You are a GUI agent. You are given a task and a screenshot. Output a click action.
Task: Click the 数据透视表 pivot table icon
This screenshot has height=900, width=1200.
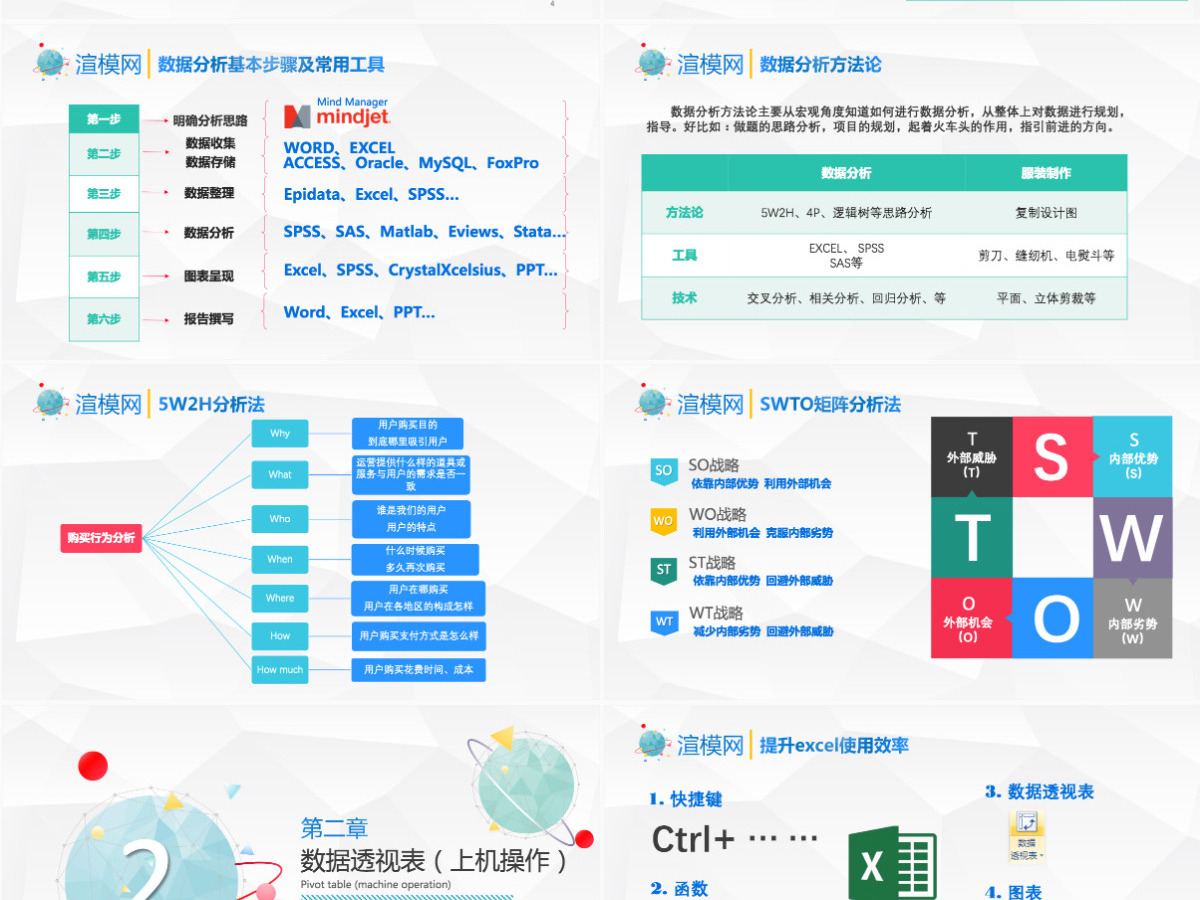1026,838
